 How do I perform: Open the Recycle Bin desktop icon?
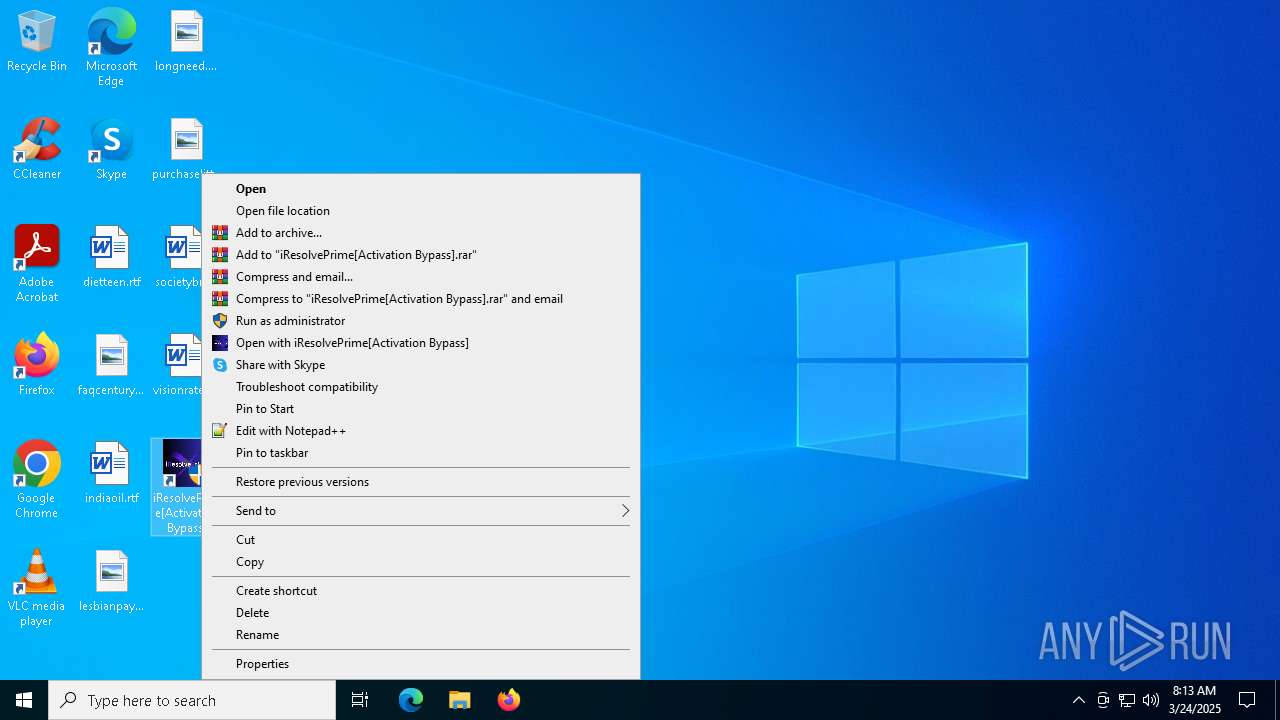tap(37, 42)
